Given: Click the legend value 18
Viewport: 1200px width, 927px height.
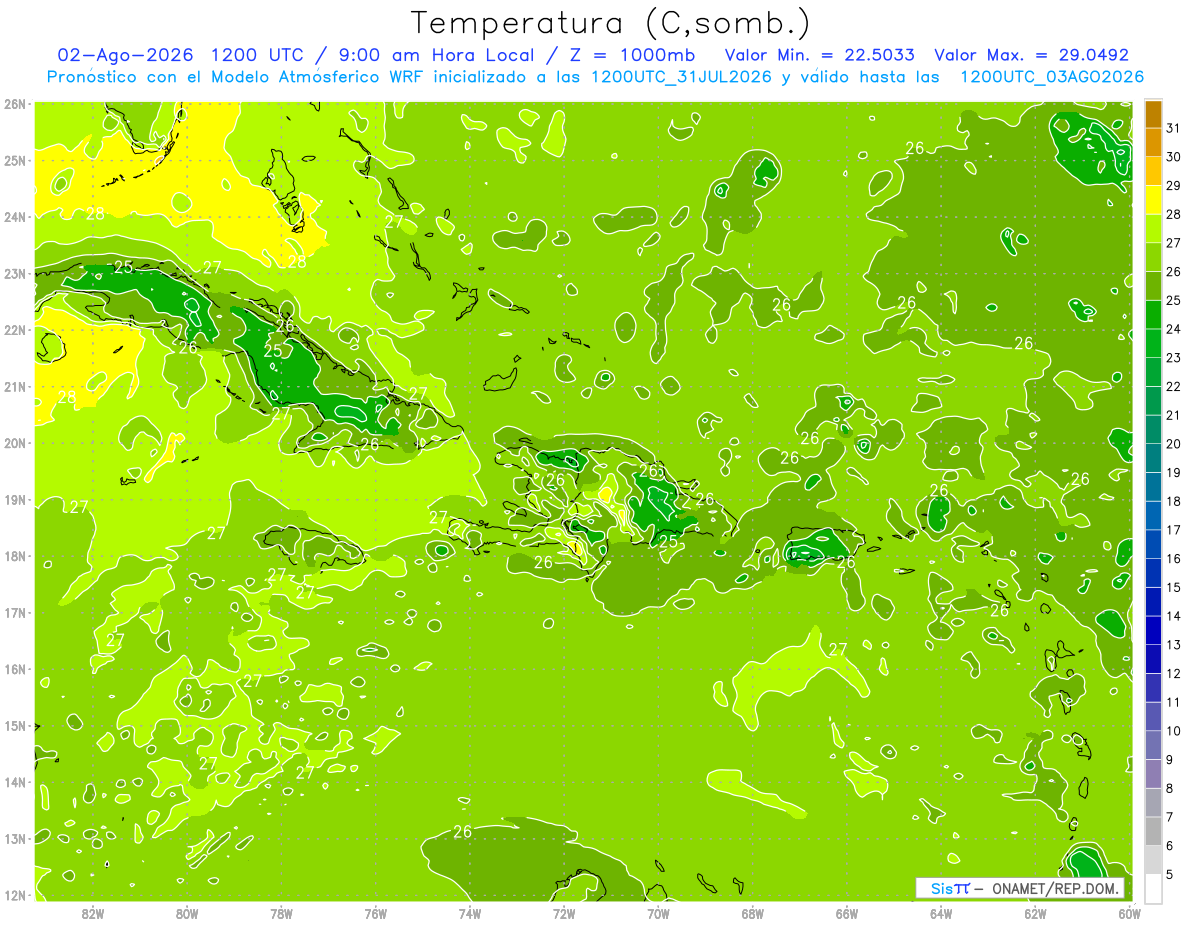Looking at the screenshot, I should tap(1174, 501).
